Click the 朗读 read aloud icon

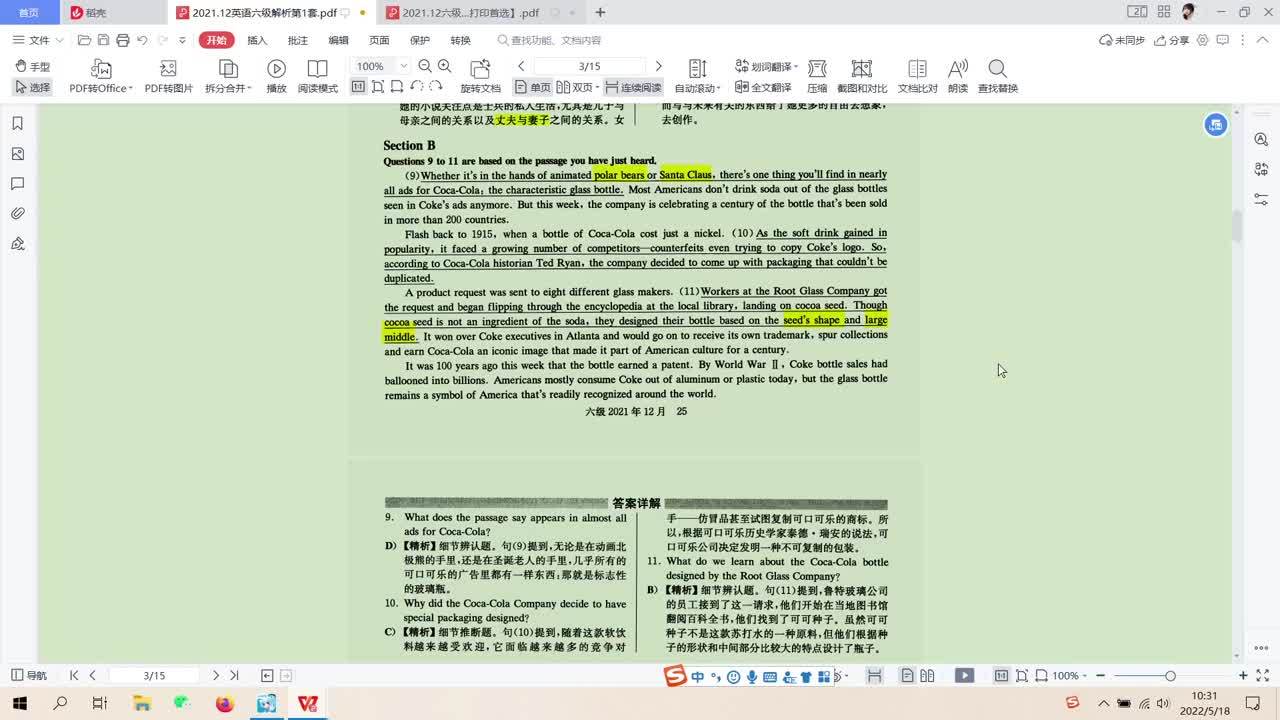tap(957, 69)
